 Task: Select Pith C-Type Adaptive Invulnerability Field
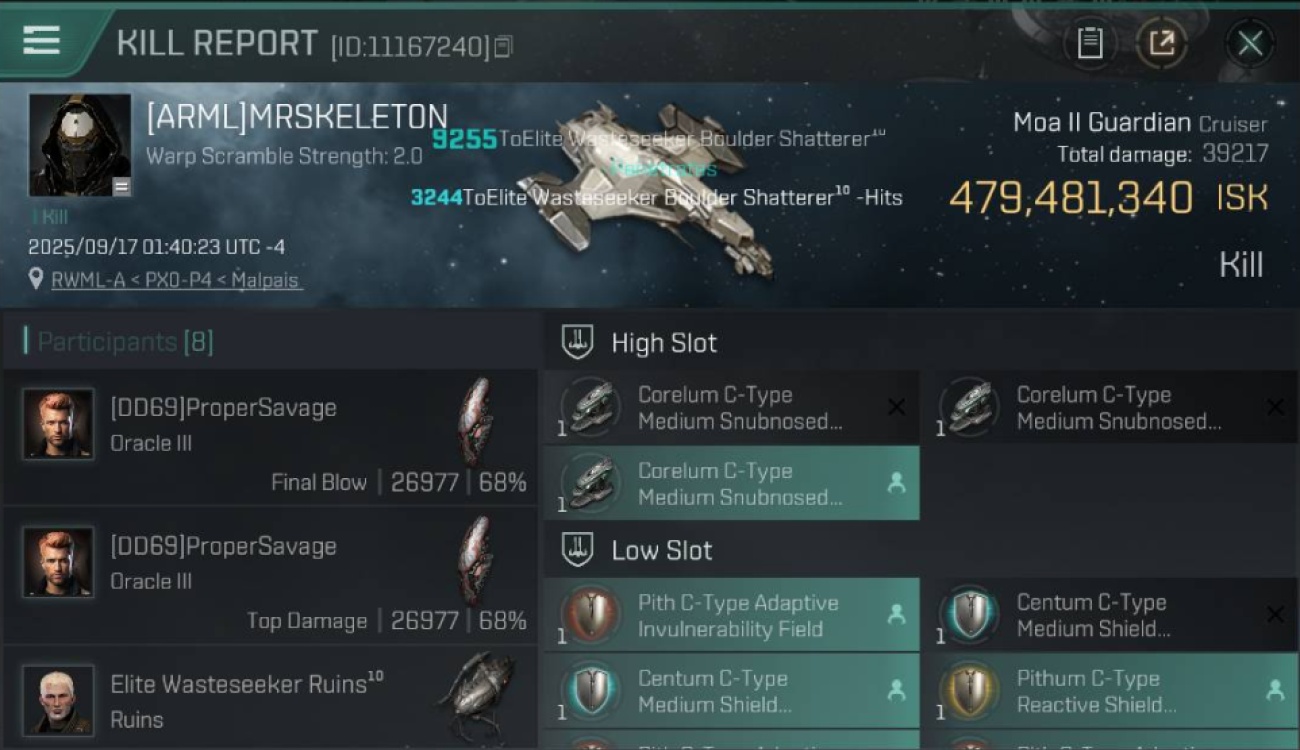730,616
